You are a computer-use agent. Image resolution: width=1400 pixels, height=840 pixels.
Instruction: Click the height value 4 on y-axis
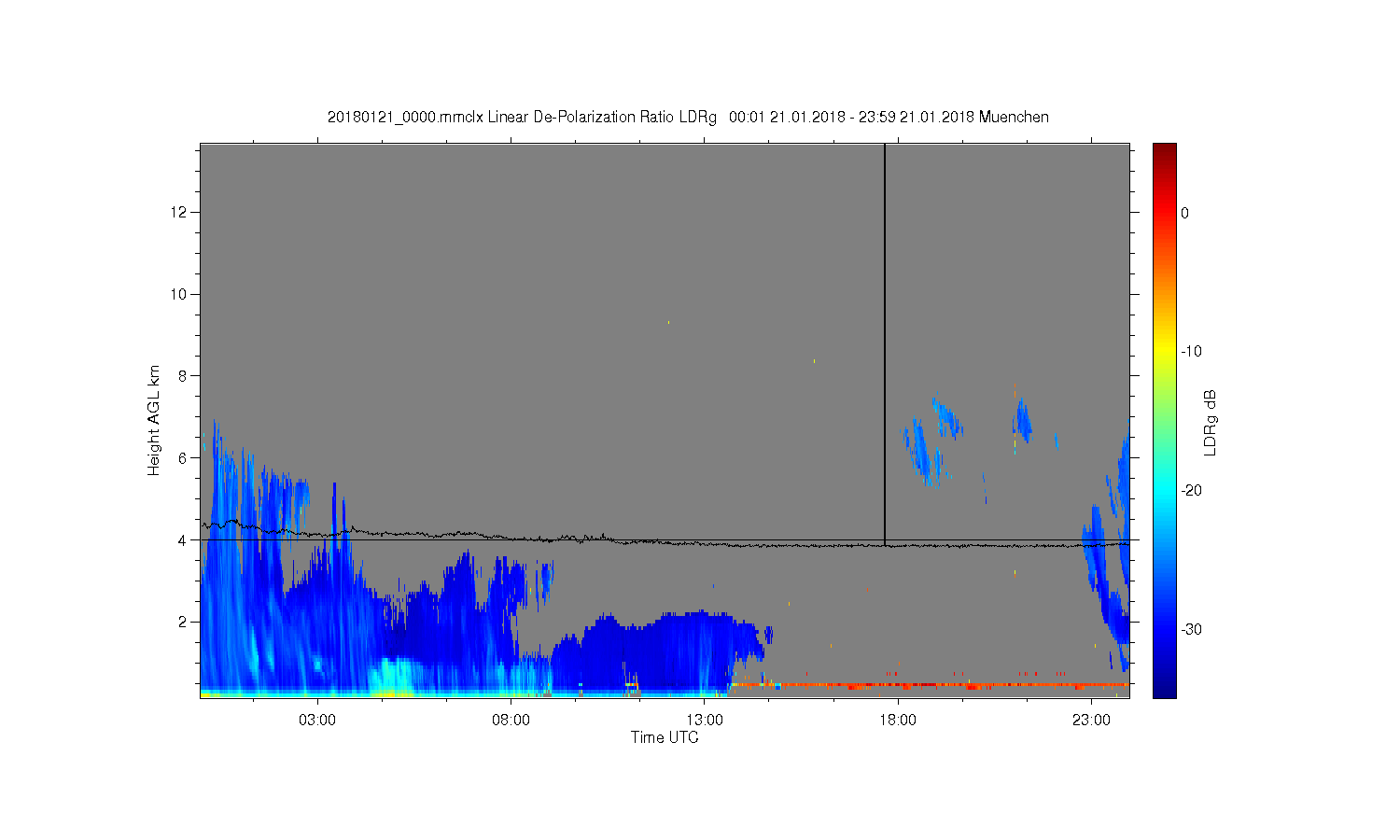pyautogui.click(x=183, y=539)
